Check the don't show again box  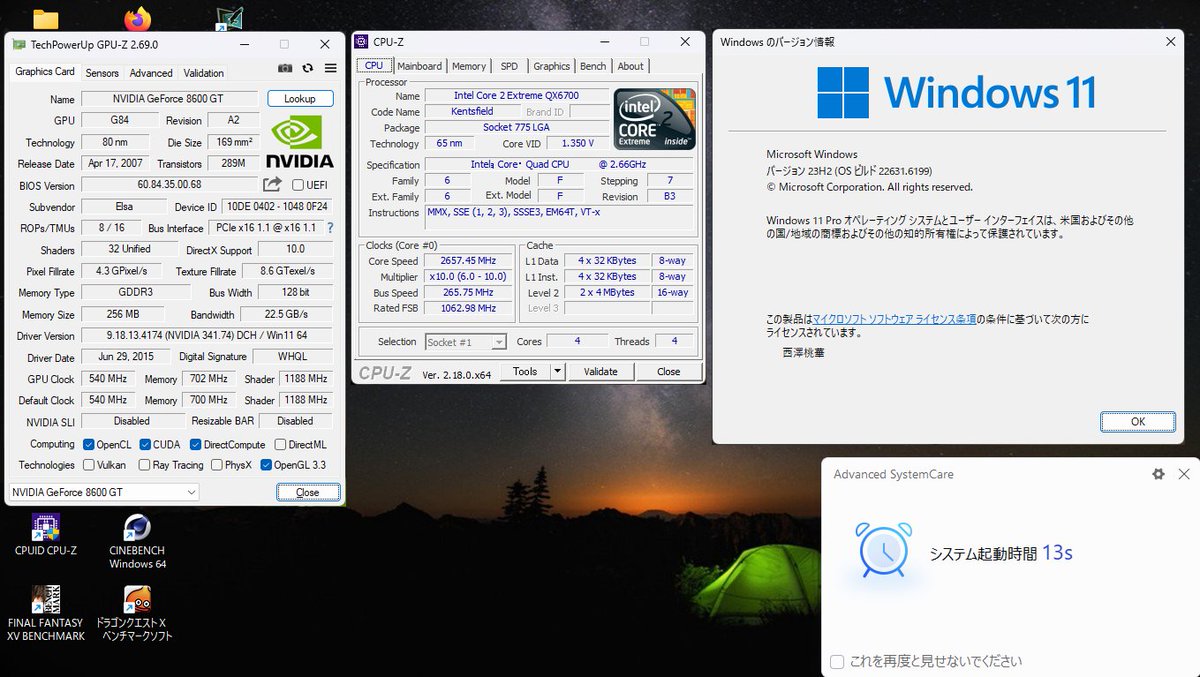pos(837,661)
